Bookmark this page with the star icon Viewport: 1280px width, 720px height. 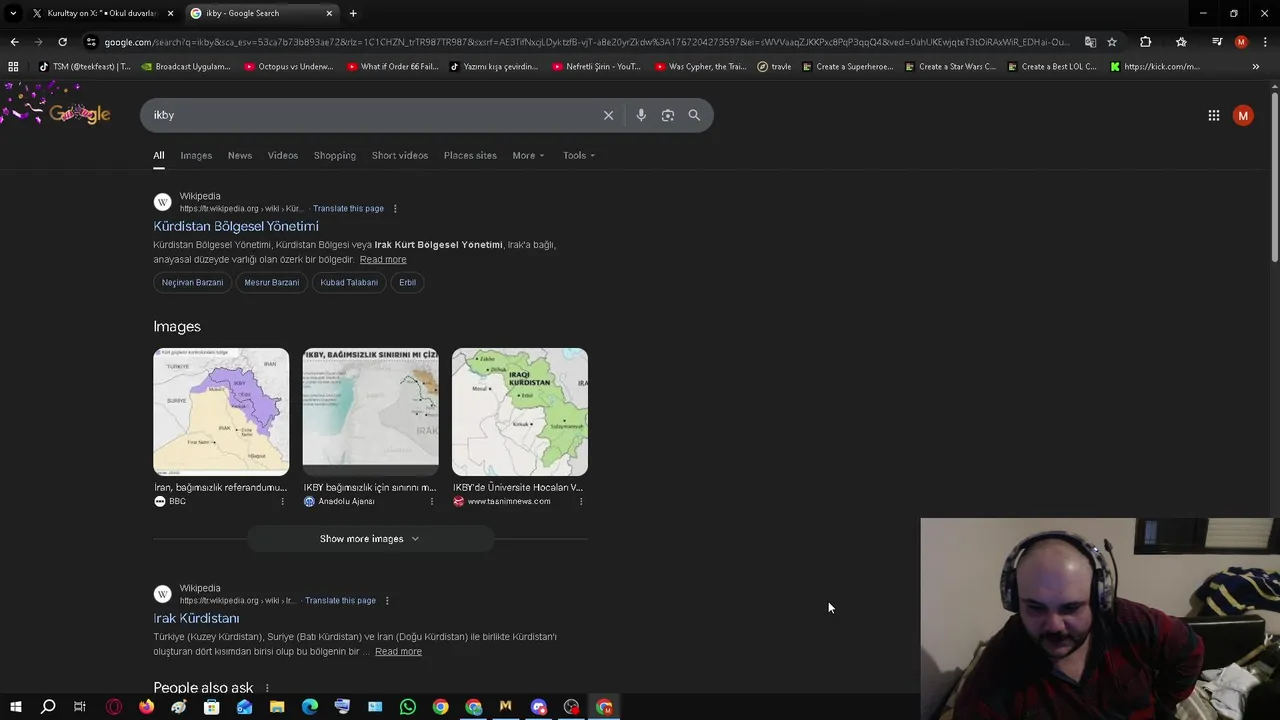pyautogui.click(x=1112, y=42)
